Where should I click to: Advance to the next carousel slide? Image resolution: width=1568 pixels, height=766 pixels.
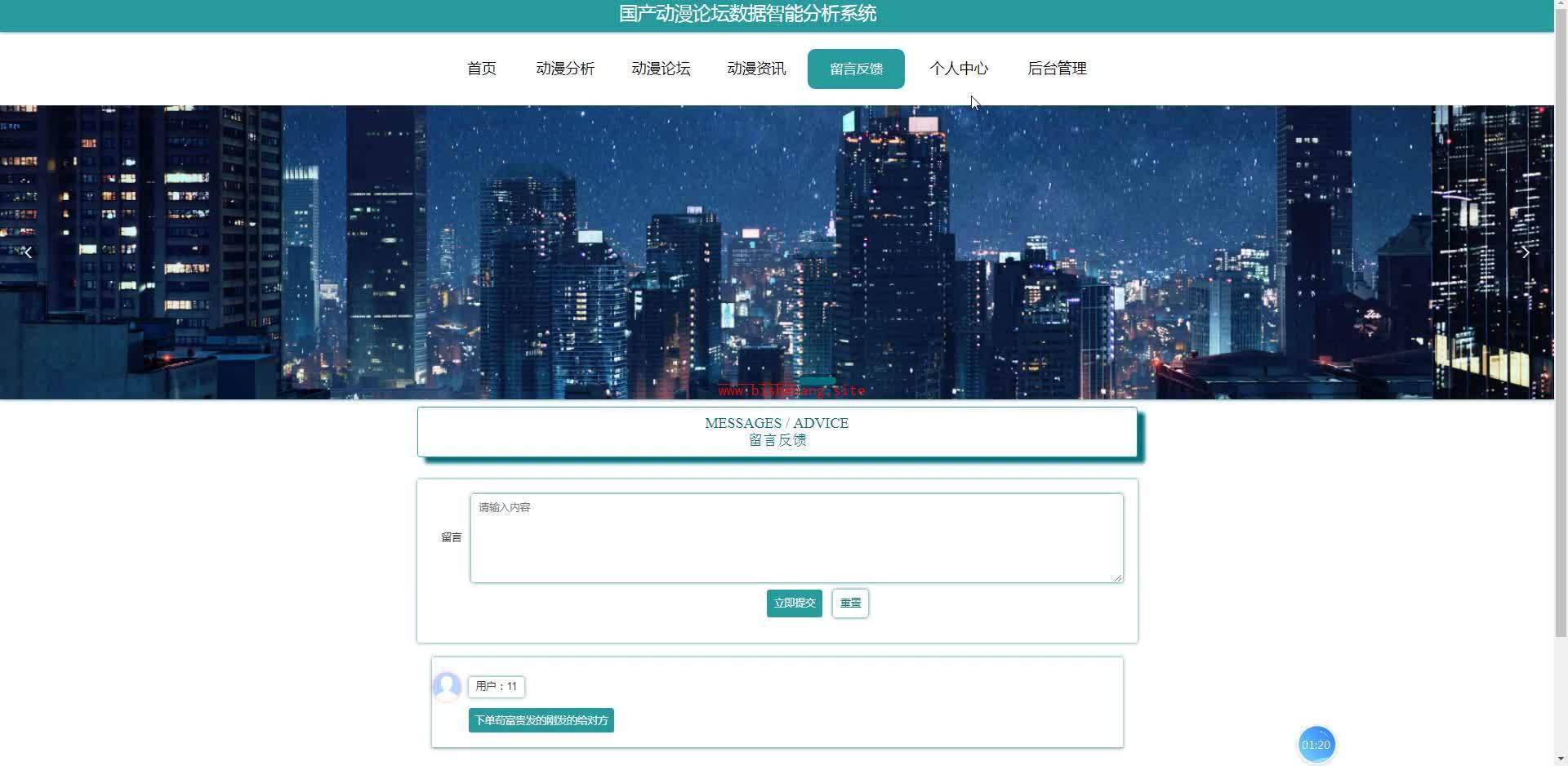(1525, 252)
